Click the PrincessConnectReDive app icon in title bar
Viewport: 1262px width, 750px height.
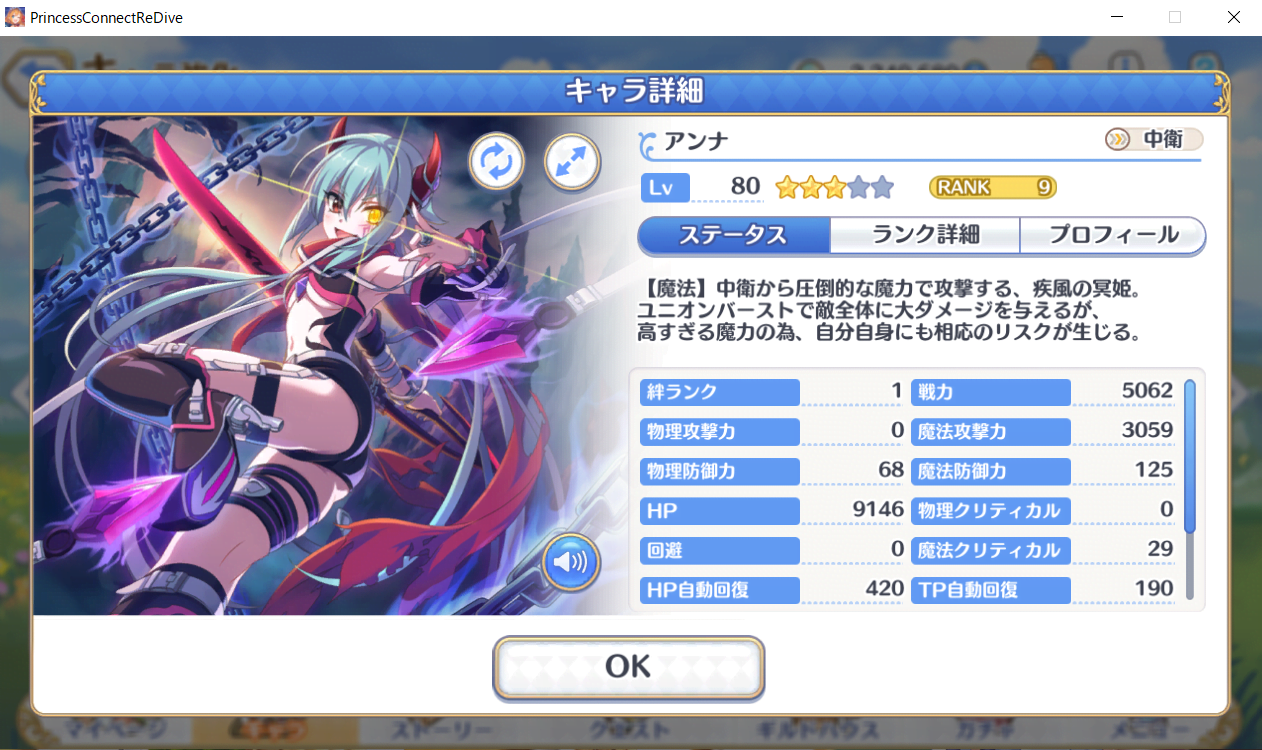click(15, 17)
